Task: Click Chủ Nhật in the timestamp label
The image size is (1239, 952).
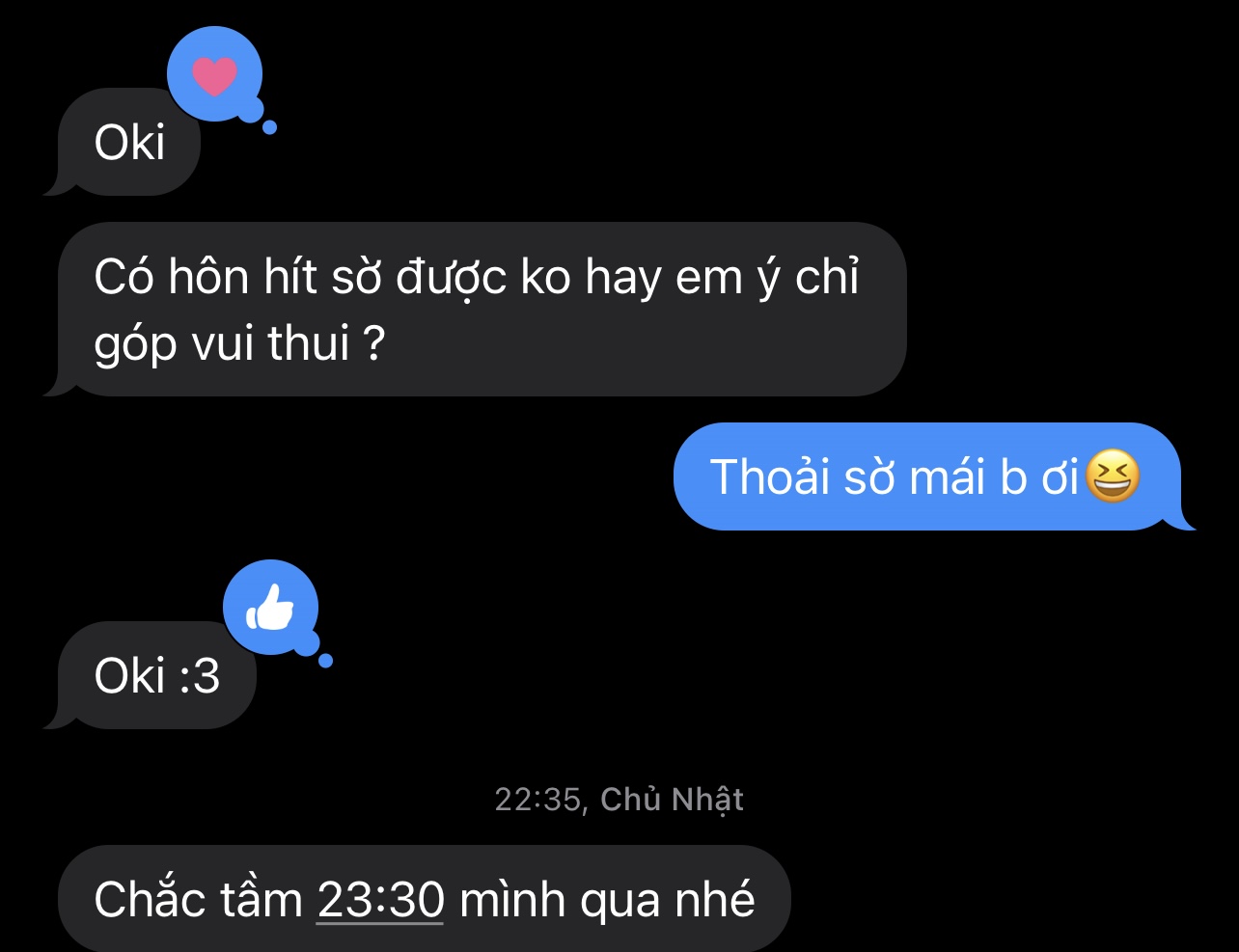Action: [672, 801]
